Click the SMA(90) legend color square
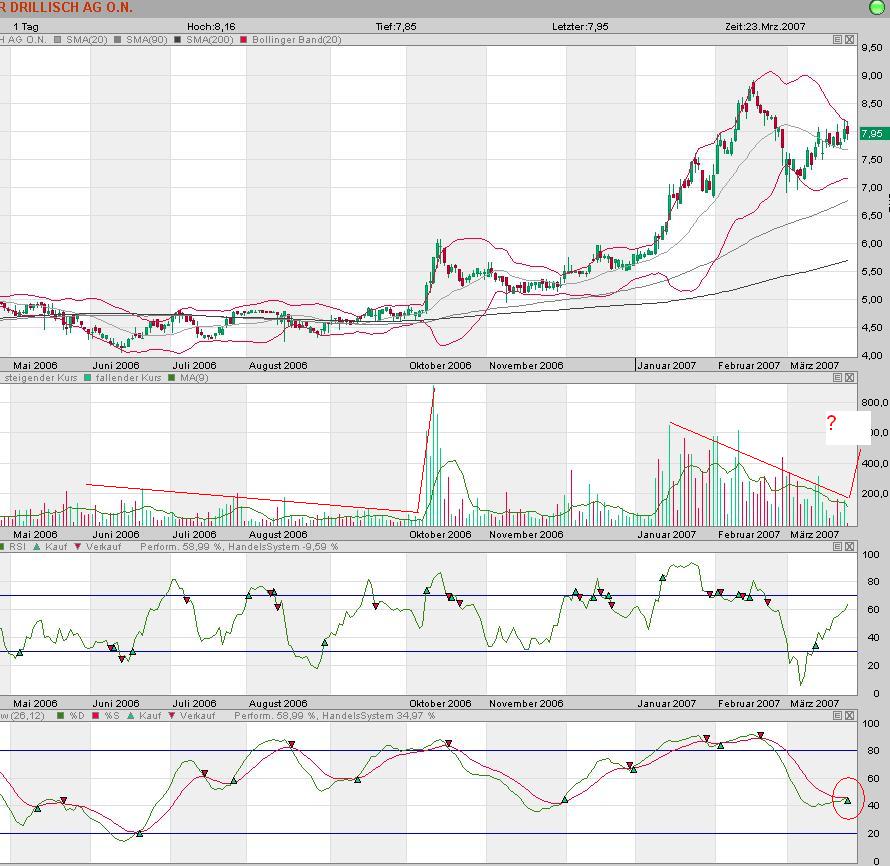 117,40
